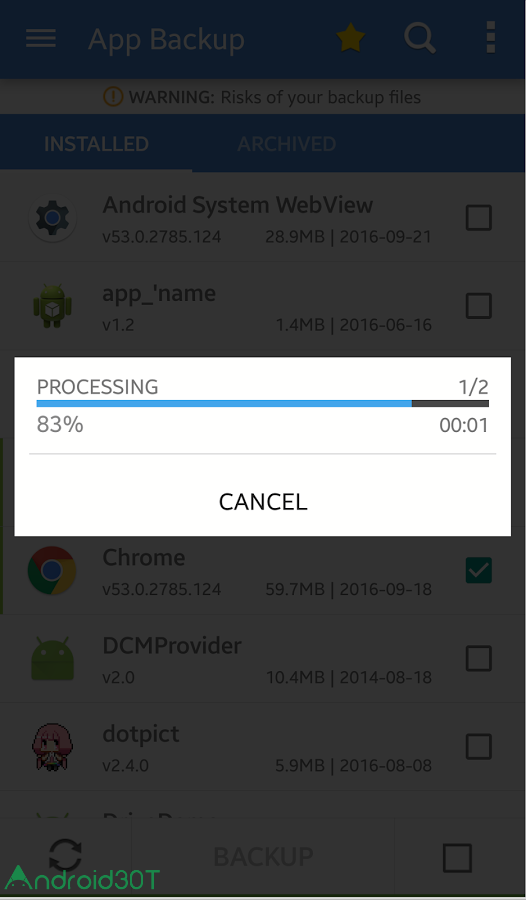Screen dimensions: 526x900
Task: Uncheck the Chrome checkbox
Action: tap(478, 570)
